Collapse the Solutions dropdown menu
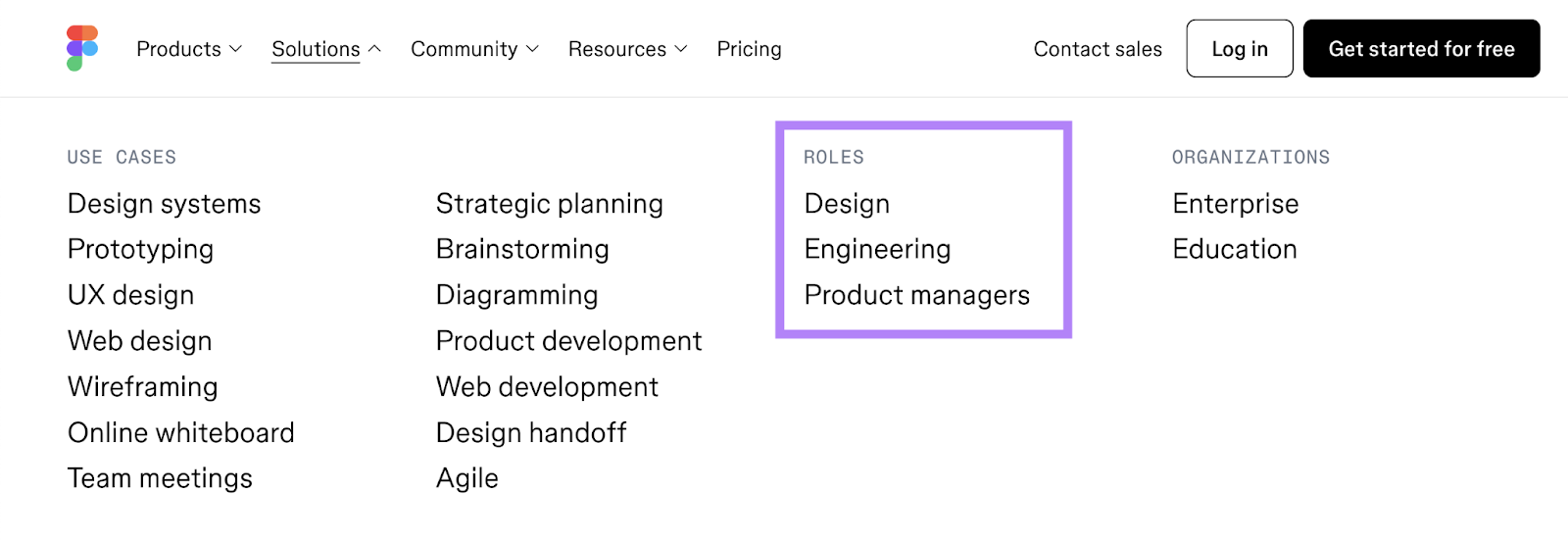This screenshot has width=1568, height=541. tap(325, 49)
